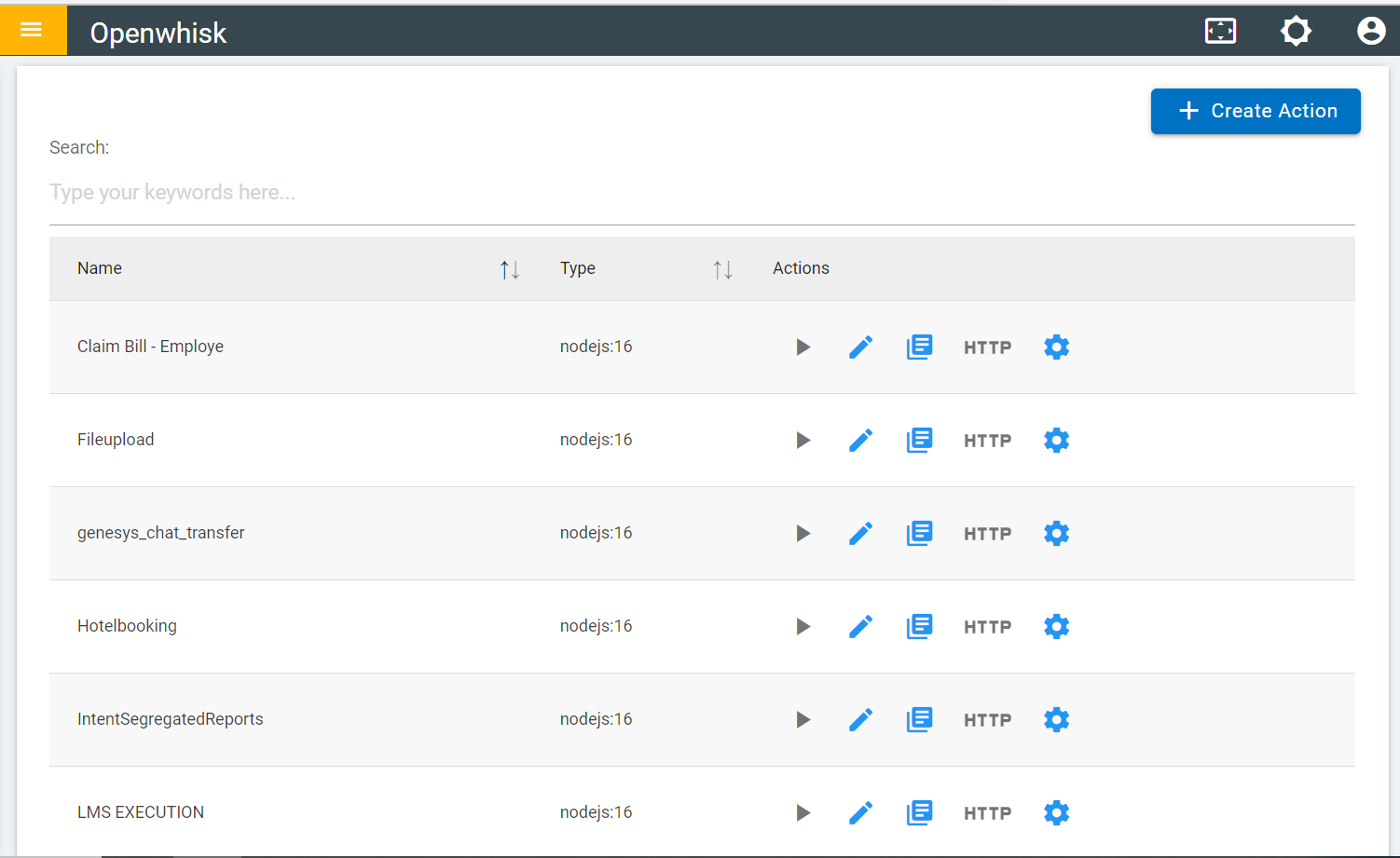This screenshot has width=1400, height=858.
Task: Run the Claim Bill - Employe action
Action: tap(803, 347)
